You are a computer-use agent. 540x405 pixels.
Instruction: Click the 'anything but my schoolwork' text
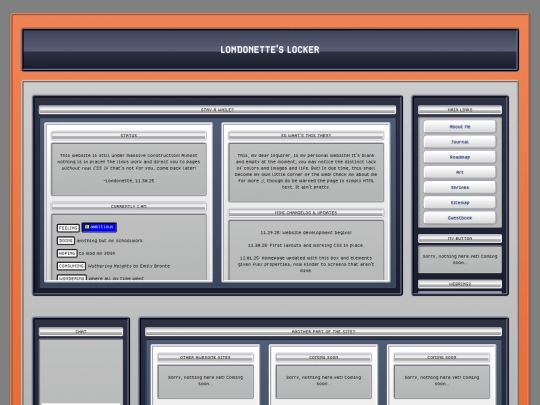coord(110,240)
